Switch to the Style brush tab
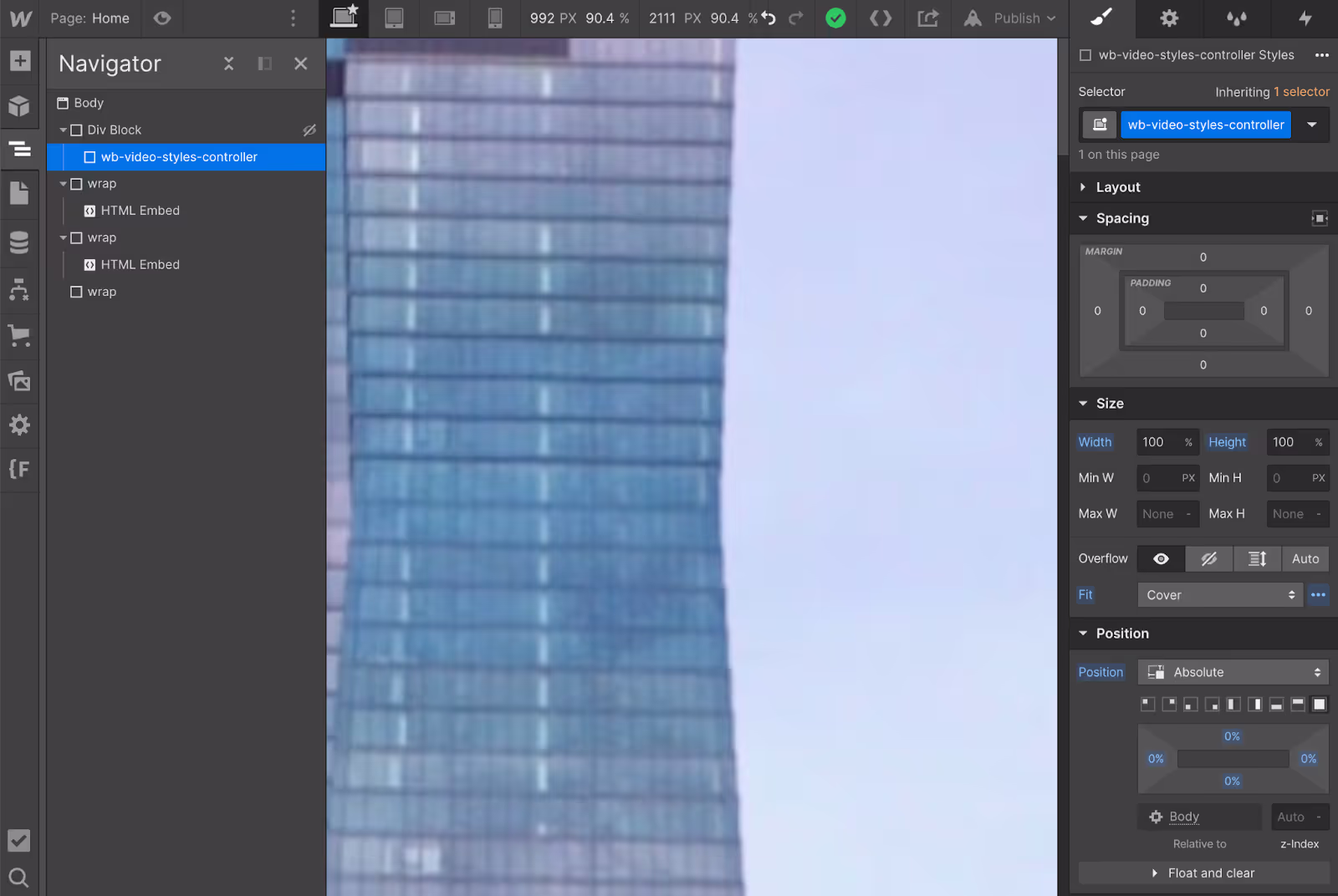This screenshot has height=896, width=1338. click(1102, 18)
